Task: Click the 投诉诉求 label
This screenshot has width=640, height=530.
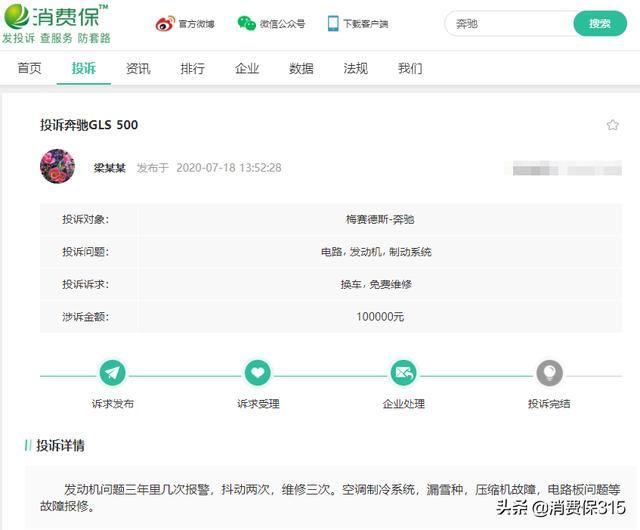Action: point(86,284)
